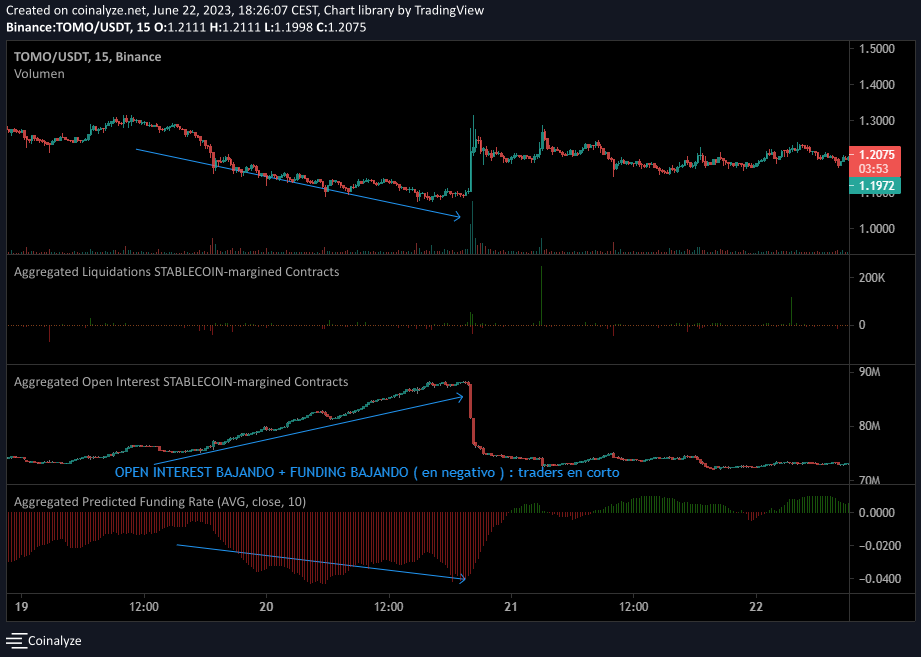The image size is (921, 657).
Task: Click the tall liquidation spike near 21
Action: tap(541, 295)
